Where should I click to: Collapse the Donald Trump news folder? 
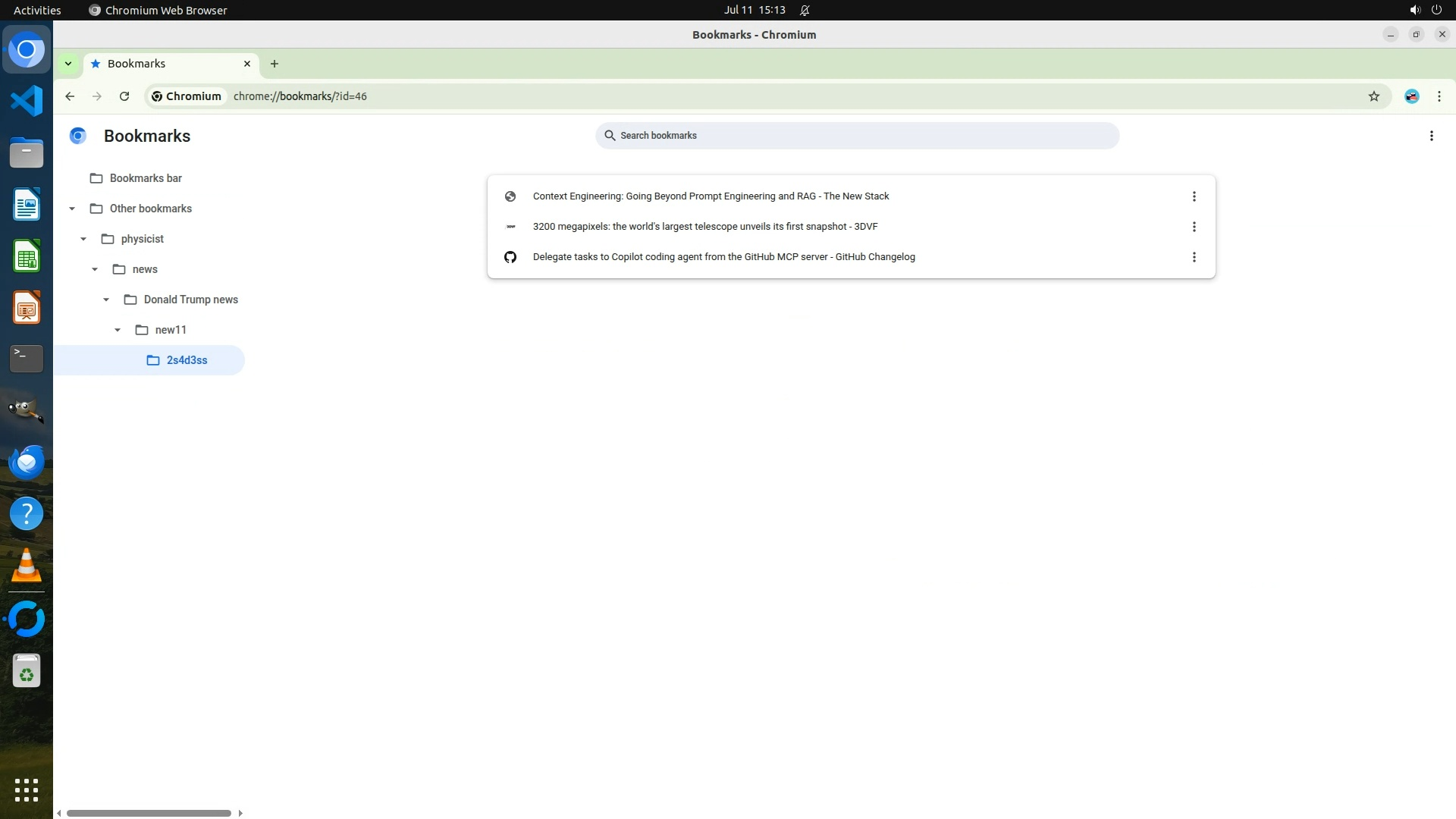pos(106,300)
